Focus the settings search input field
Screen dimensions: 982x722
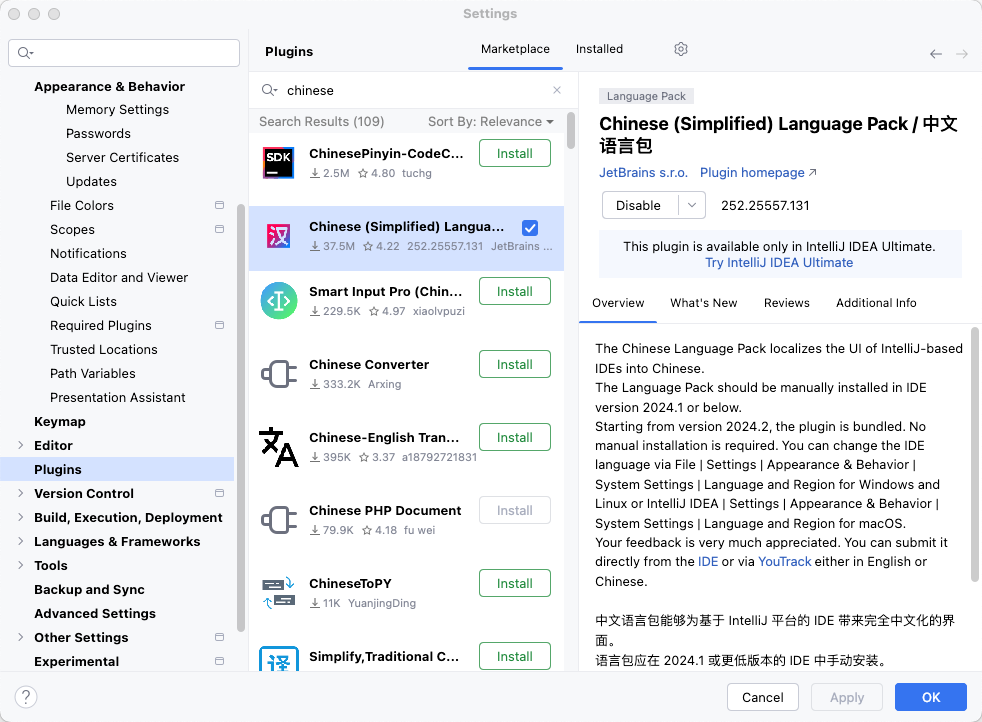pyautogui.click(x=124, y=53)
